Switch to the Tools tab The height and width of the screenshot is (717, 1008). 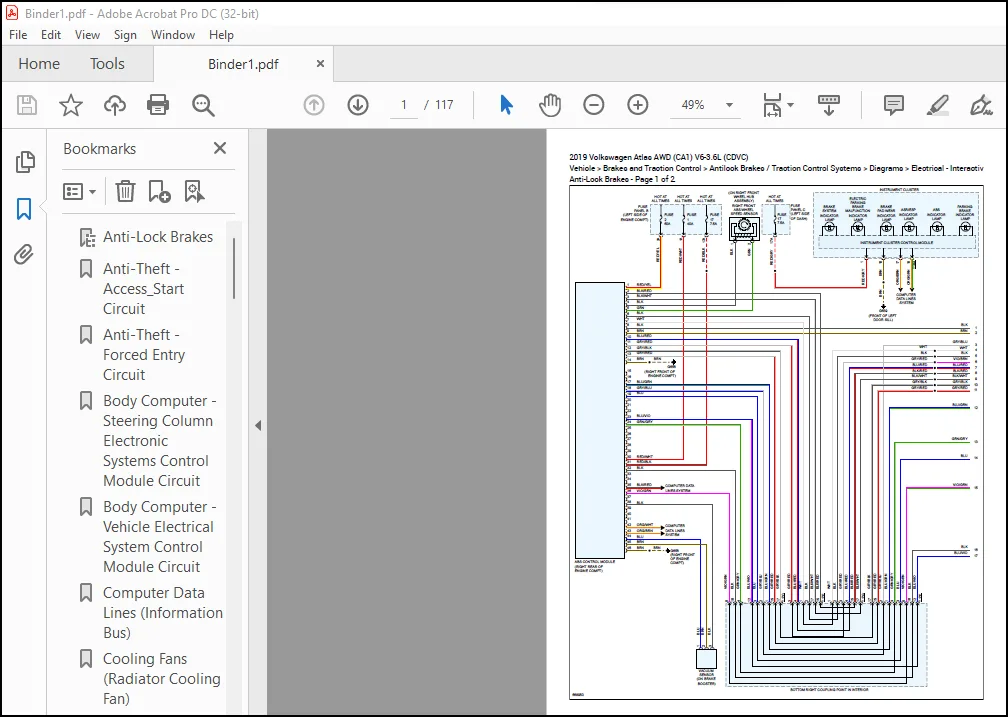tap(107, 64)
